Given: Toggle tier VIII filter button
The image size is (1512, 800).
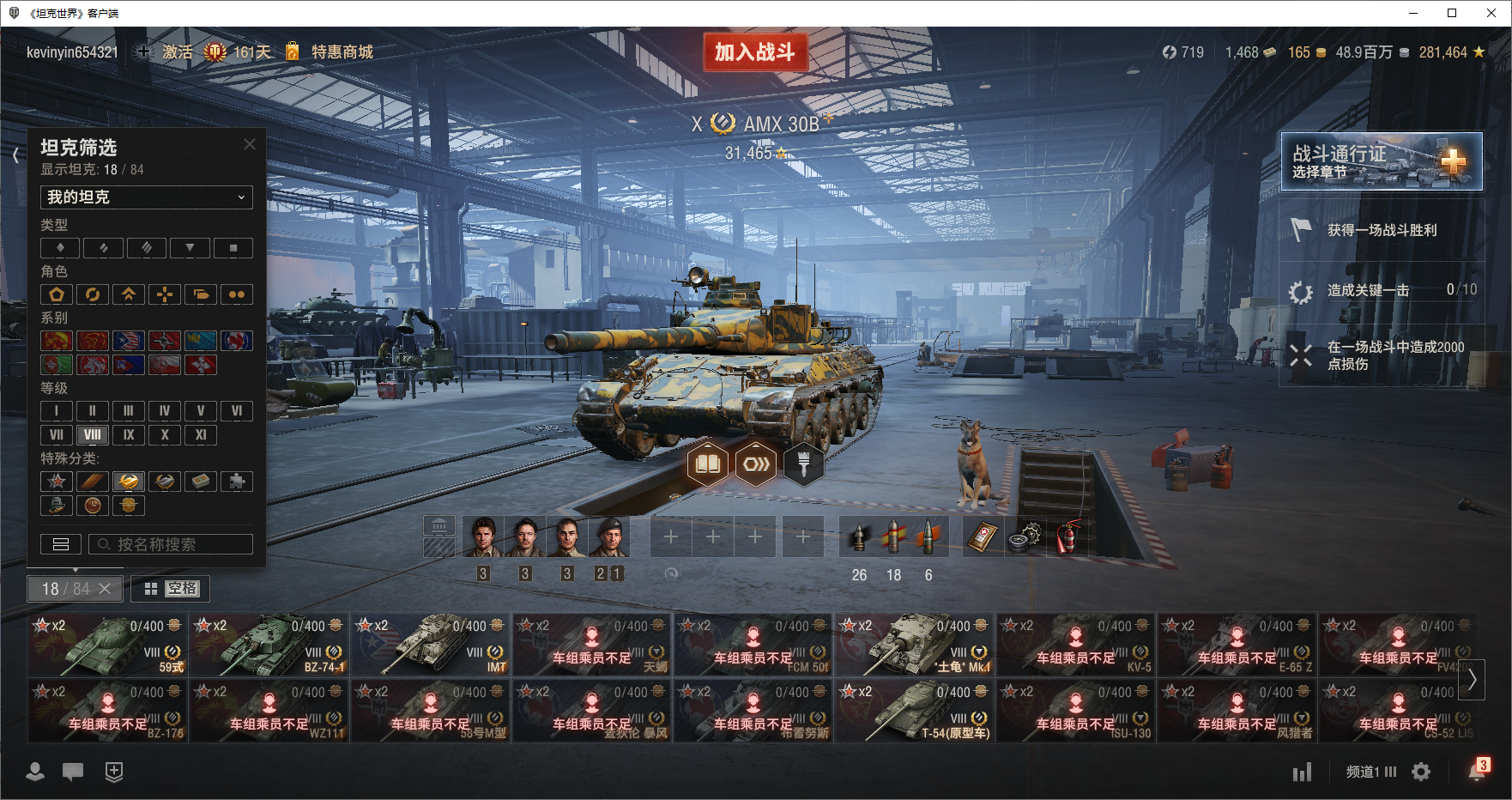Looking at the screenshot, I should 93,435.
